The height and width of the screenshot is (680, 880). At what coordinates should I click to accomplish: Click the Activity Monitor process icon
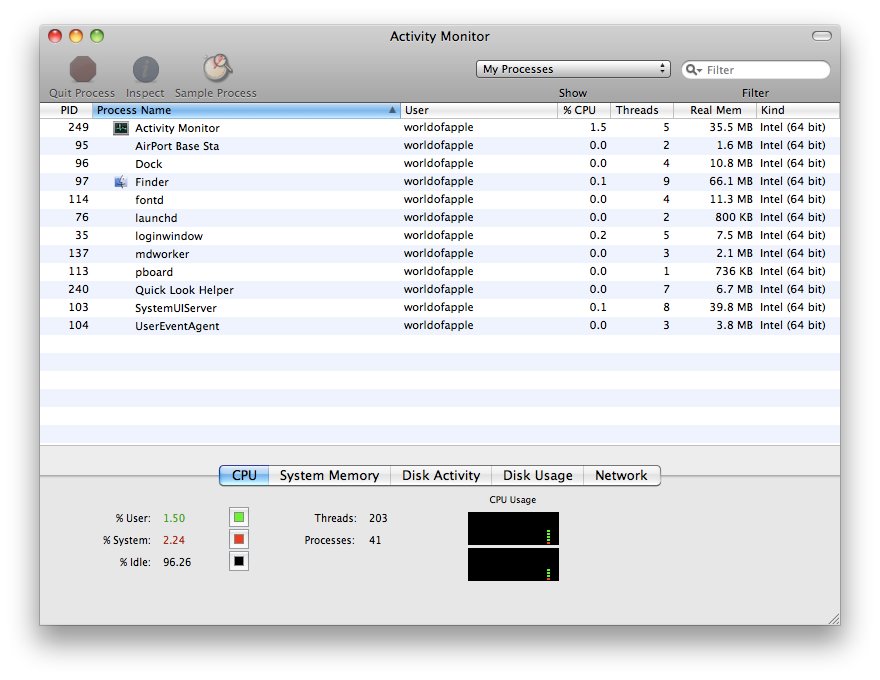121,128
